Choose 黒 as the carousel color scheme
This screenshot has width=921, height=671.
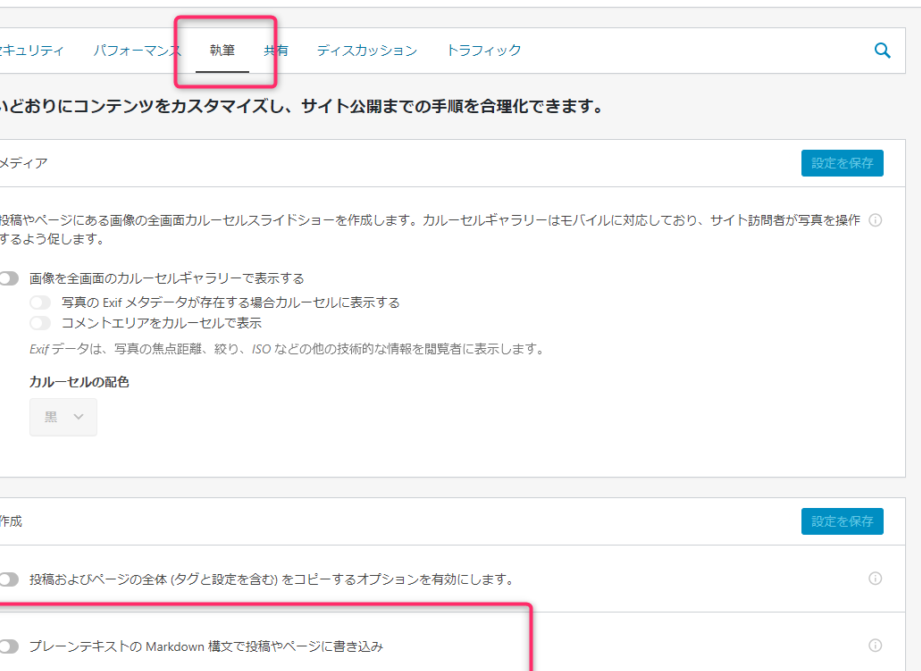(51, 416)
